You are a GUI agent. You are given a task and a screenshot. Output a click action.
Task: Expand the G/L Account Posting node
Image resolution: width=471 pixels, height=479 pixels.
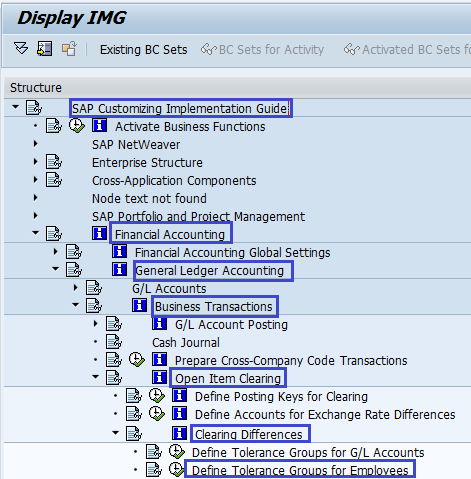96,324
